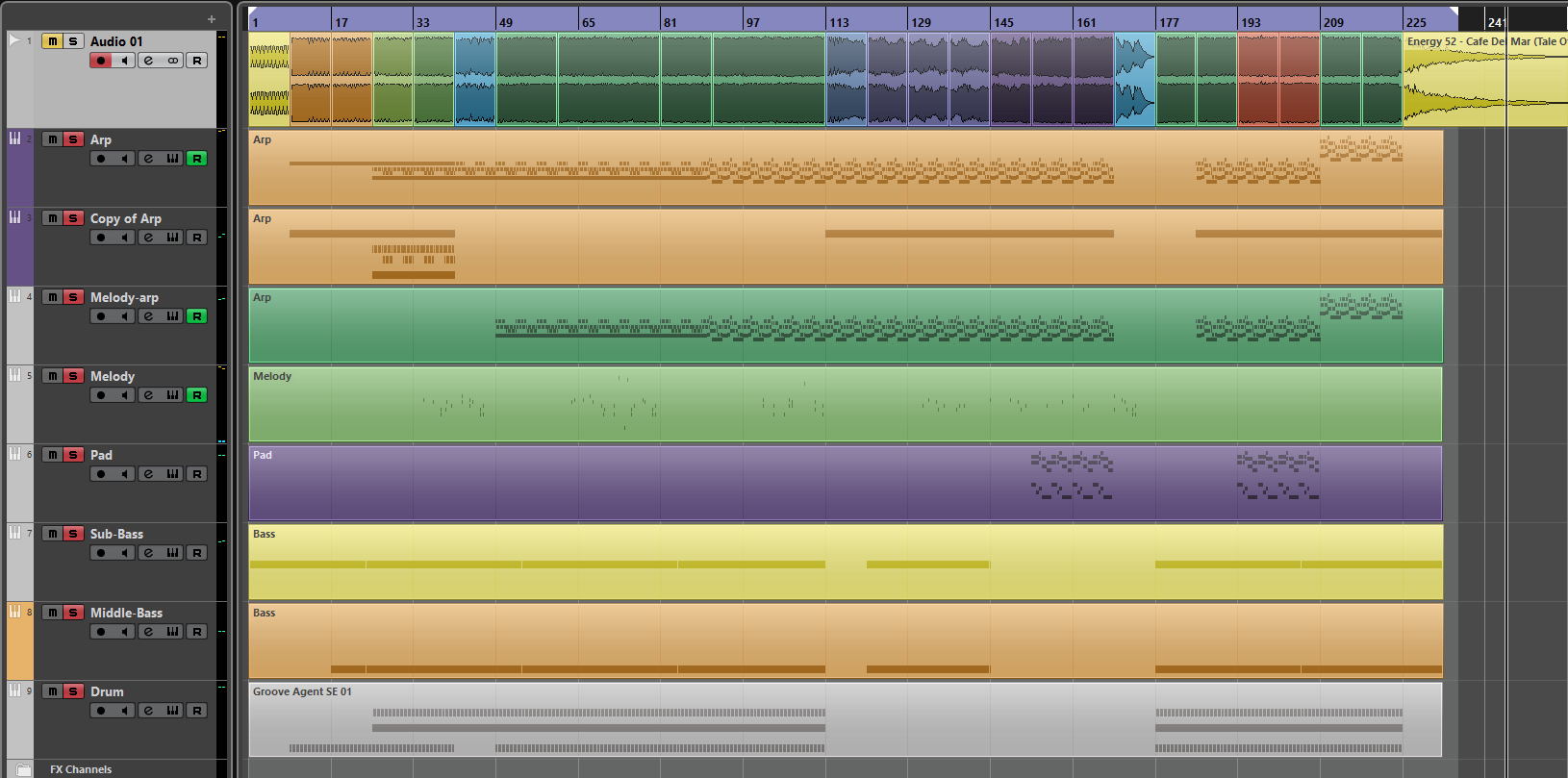The image size is (1568, 778).
Task: Select the yellow Sub-Bass 'Bass' part
Action: pyautogui.click(x=846, y=562)
